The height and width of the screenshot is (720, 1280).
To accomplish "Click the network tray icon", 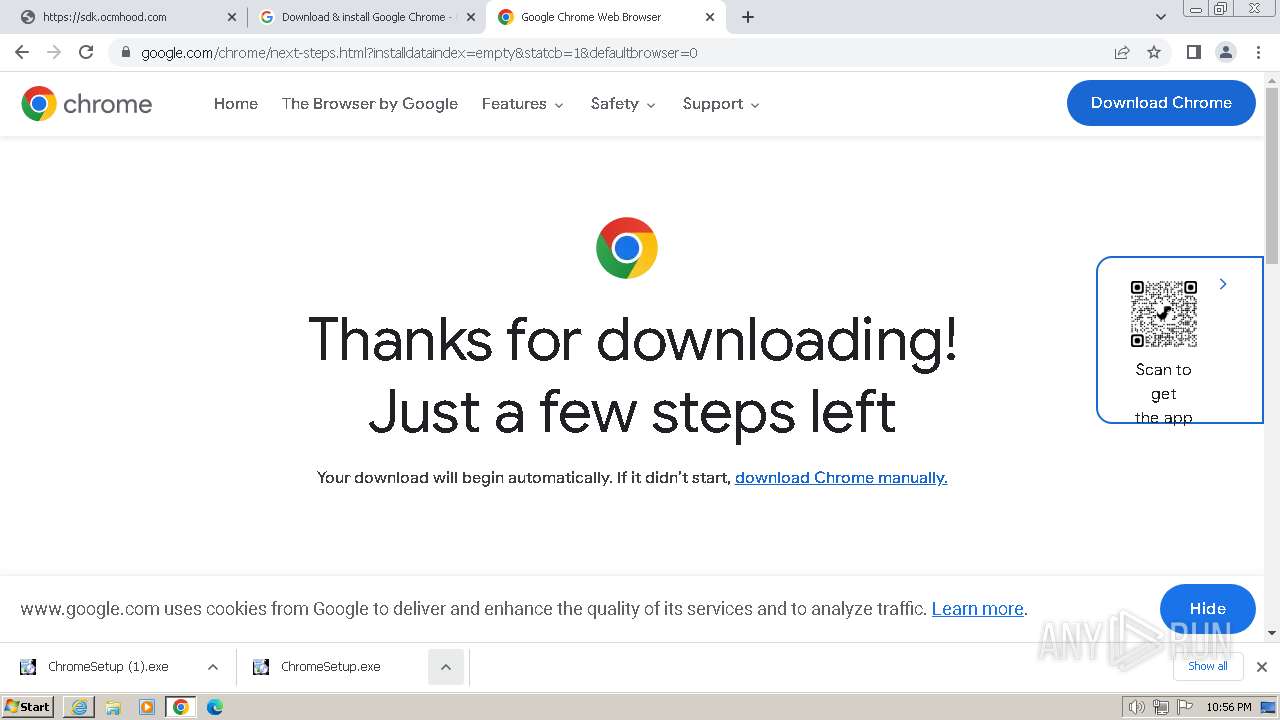I will coord(1160,707).
